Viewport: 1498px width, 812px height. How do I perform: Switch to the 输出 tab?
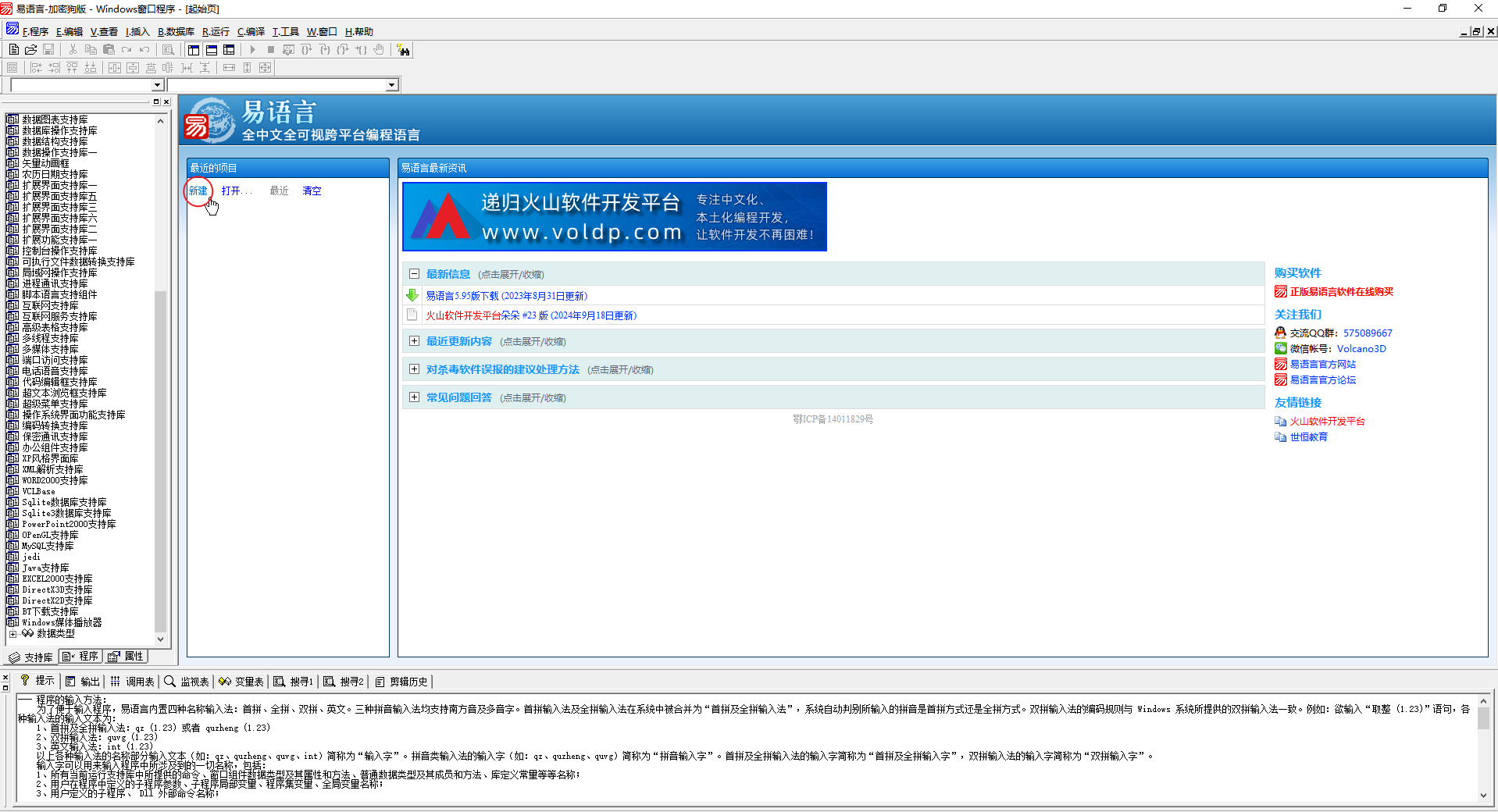pyautogui.click(x=83, y=681)
